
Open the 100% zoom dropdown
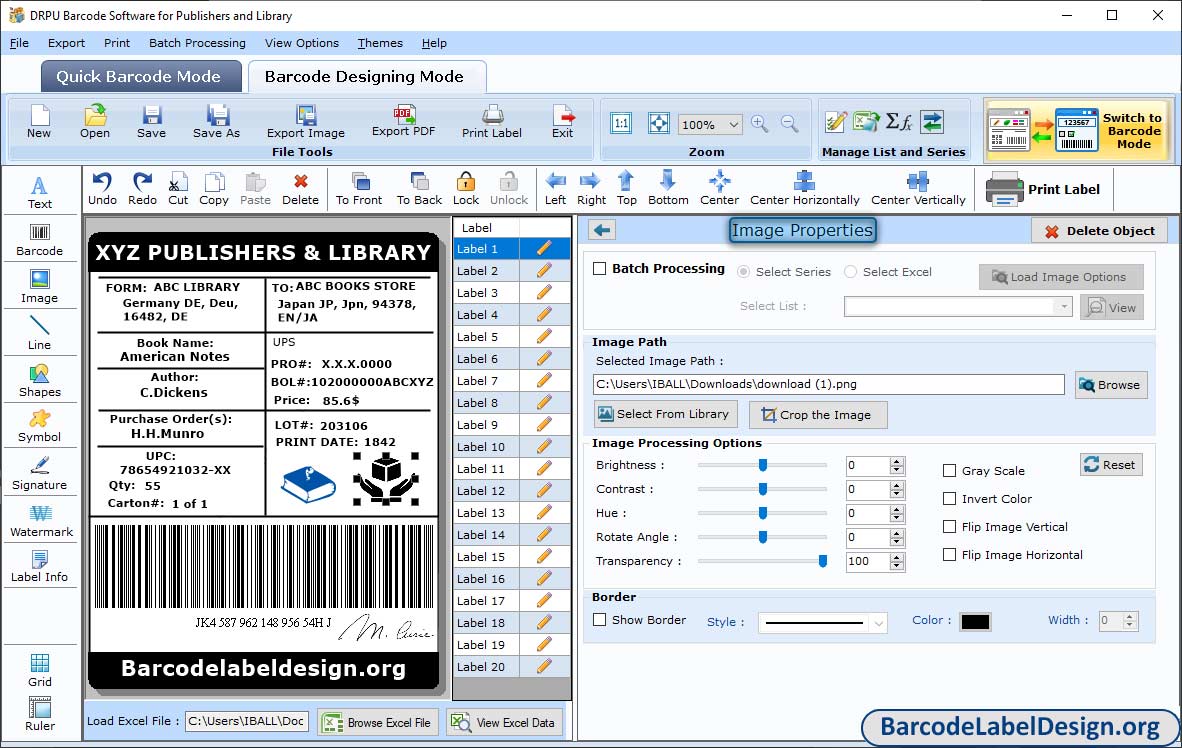[x=733, y=124]
